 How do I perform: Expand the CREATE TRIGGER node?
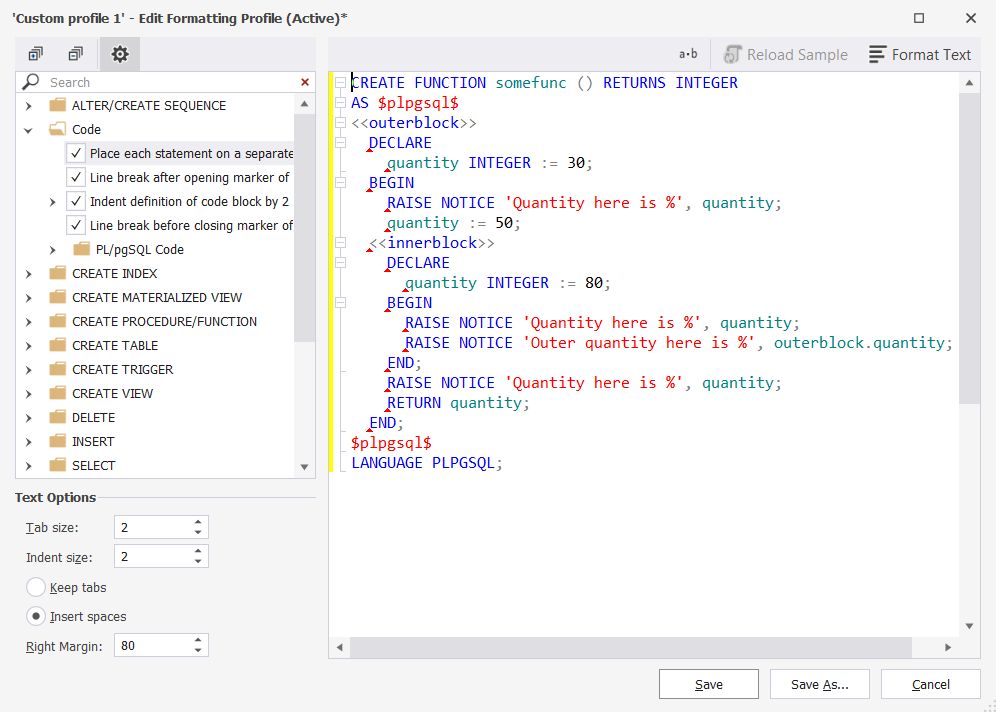(29, 370)
